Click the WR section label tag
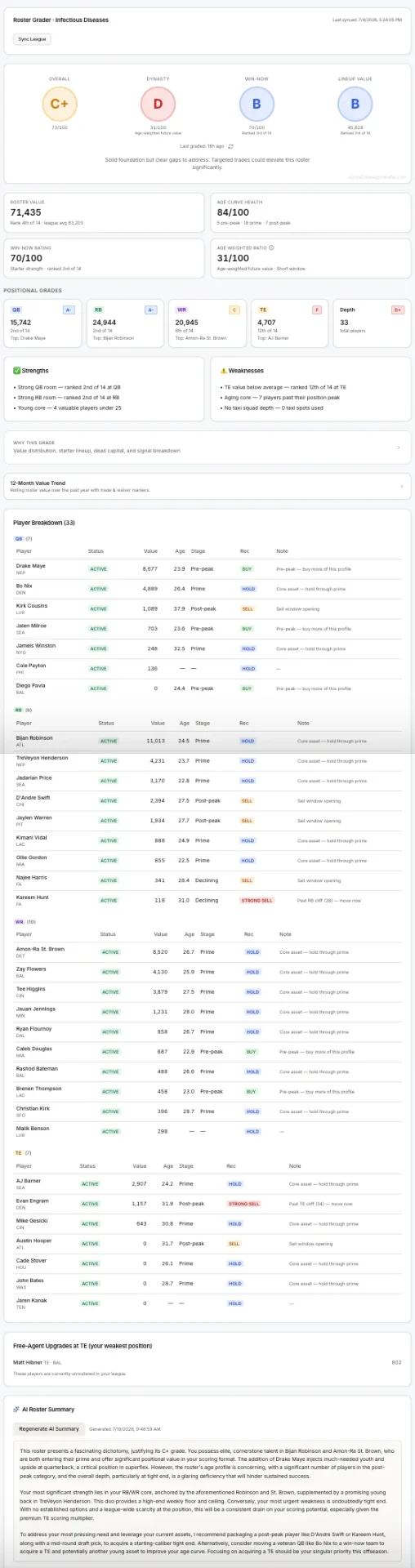The width and height of the screenshot is (415, 1568). tap(19, 922)
